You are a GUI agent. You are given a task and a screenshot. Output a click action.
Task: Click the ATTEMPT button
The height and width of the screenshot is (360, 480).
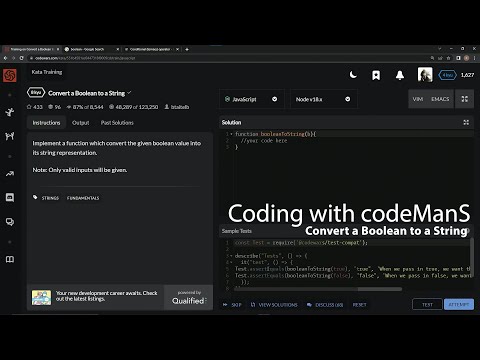(x=459, y=304)
